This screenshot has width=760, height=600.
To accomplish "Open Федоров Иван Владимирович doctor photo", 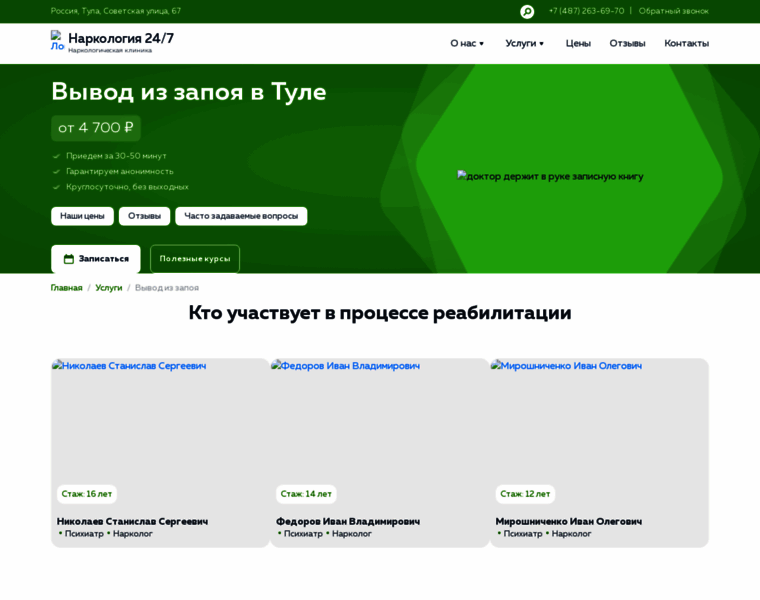I will pos(379,420).
